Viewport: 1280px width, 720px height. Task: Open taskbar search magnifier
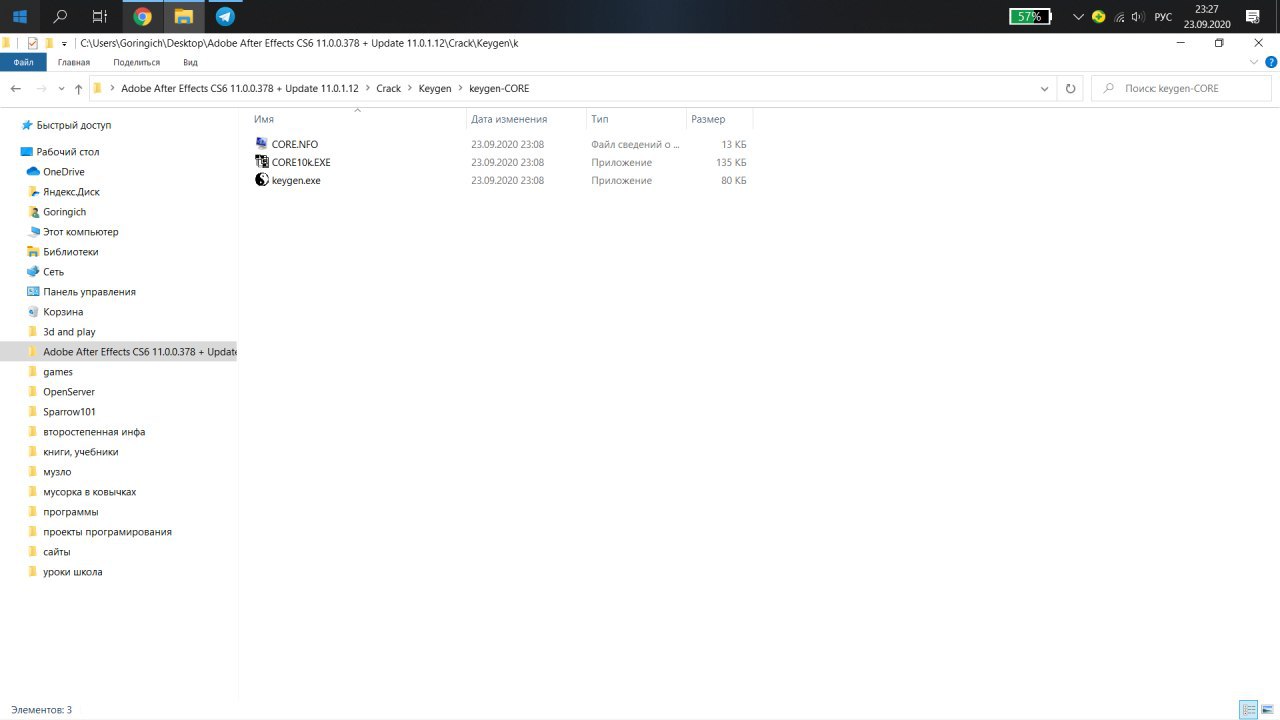[60, 16]
